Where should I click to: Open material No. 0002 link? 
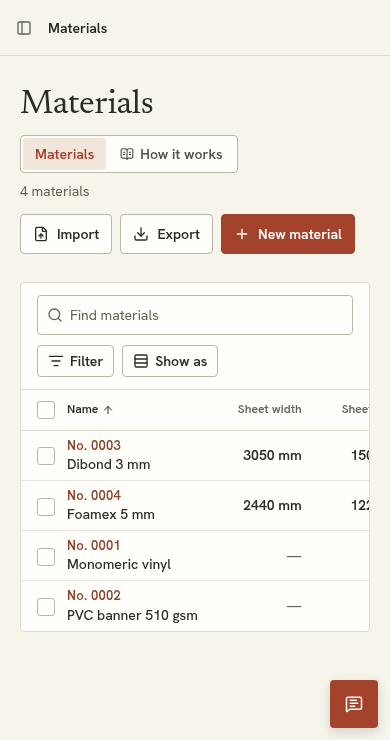pyautogui.click(x=94, y=595)
